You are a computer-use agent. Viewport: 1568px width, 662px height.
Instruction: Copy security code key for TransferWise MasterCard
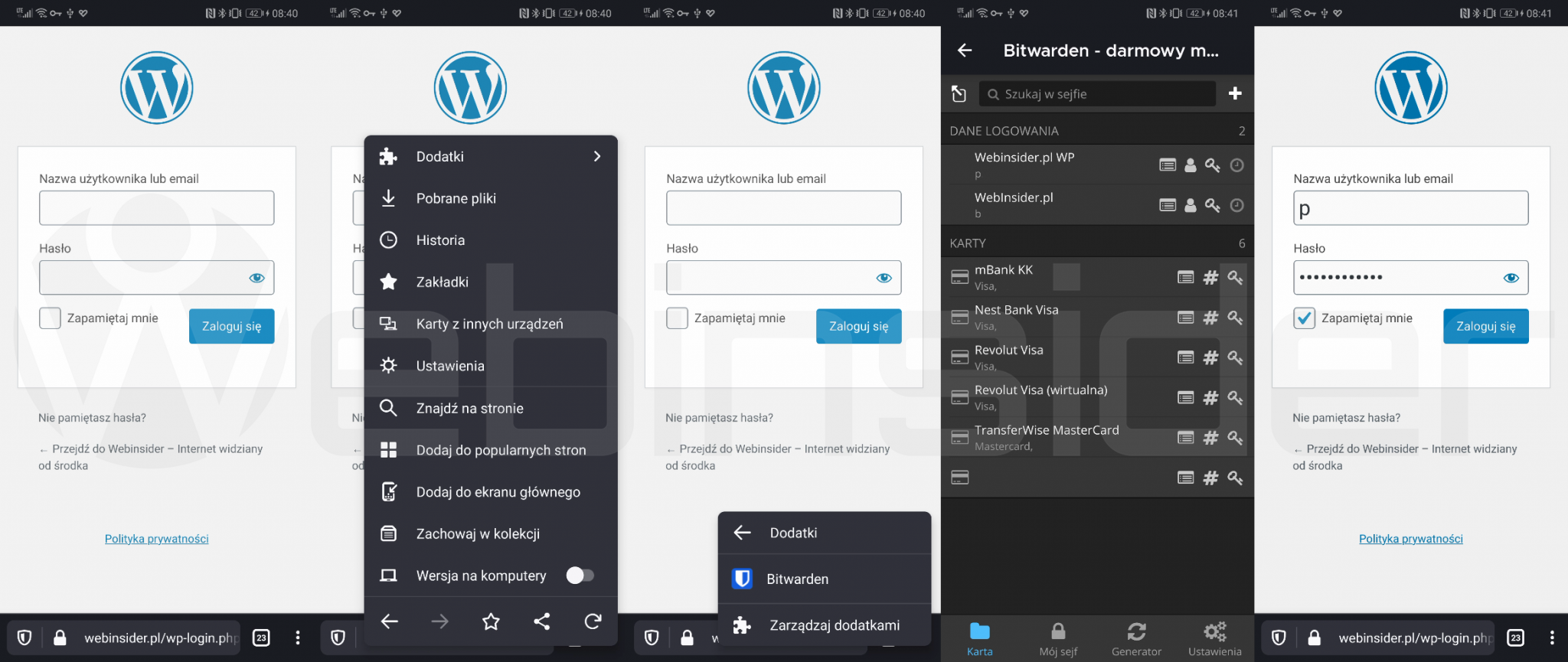1235,438
